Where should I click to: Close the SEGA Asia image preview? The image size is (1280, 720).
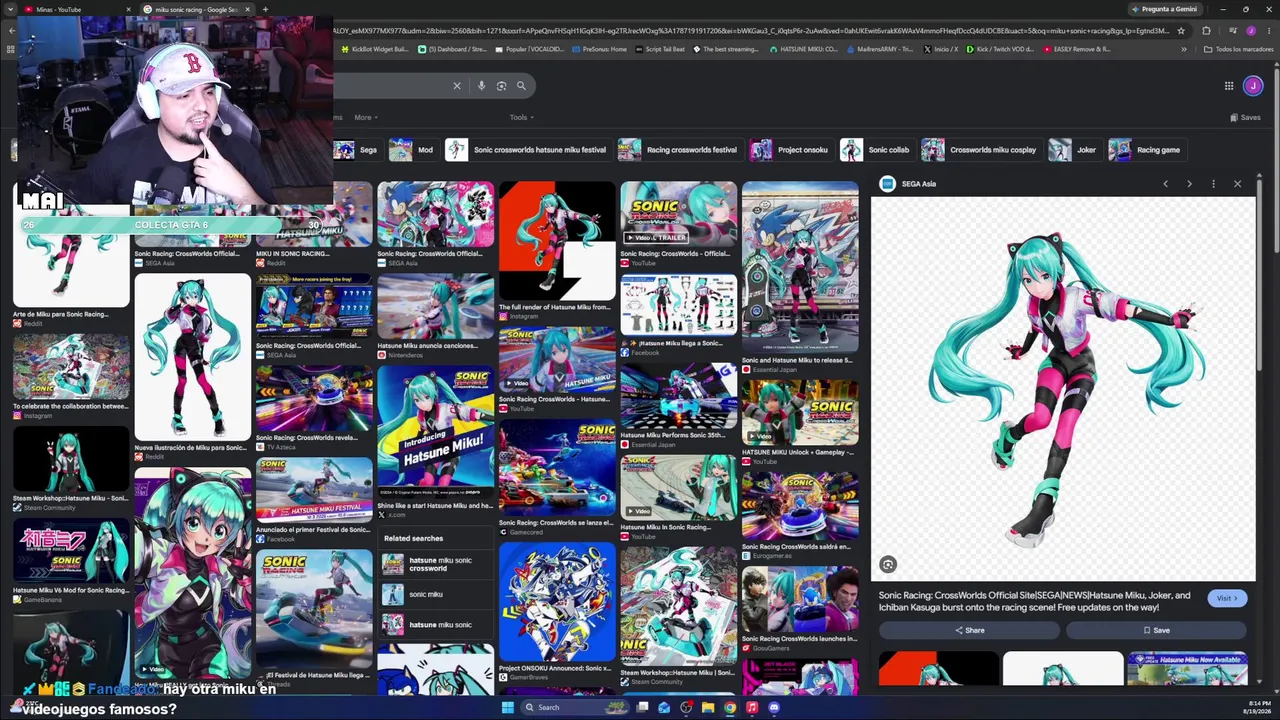pyautogui.click(x=1237, y=184)
